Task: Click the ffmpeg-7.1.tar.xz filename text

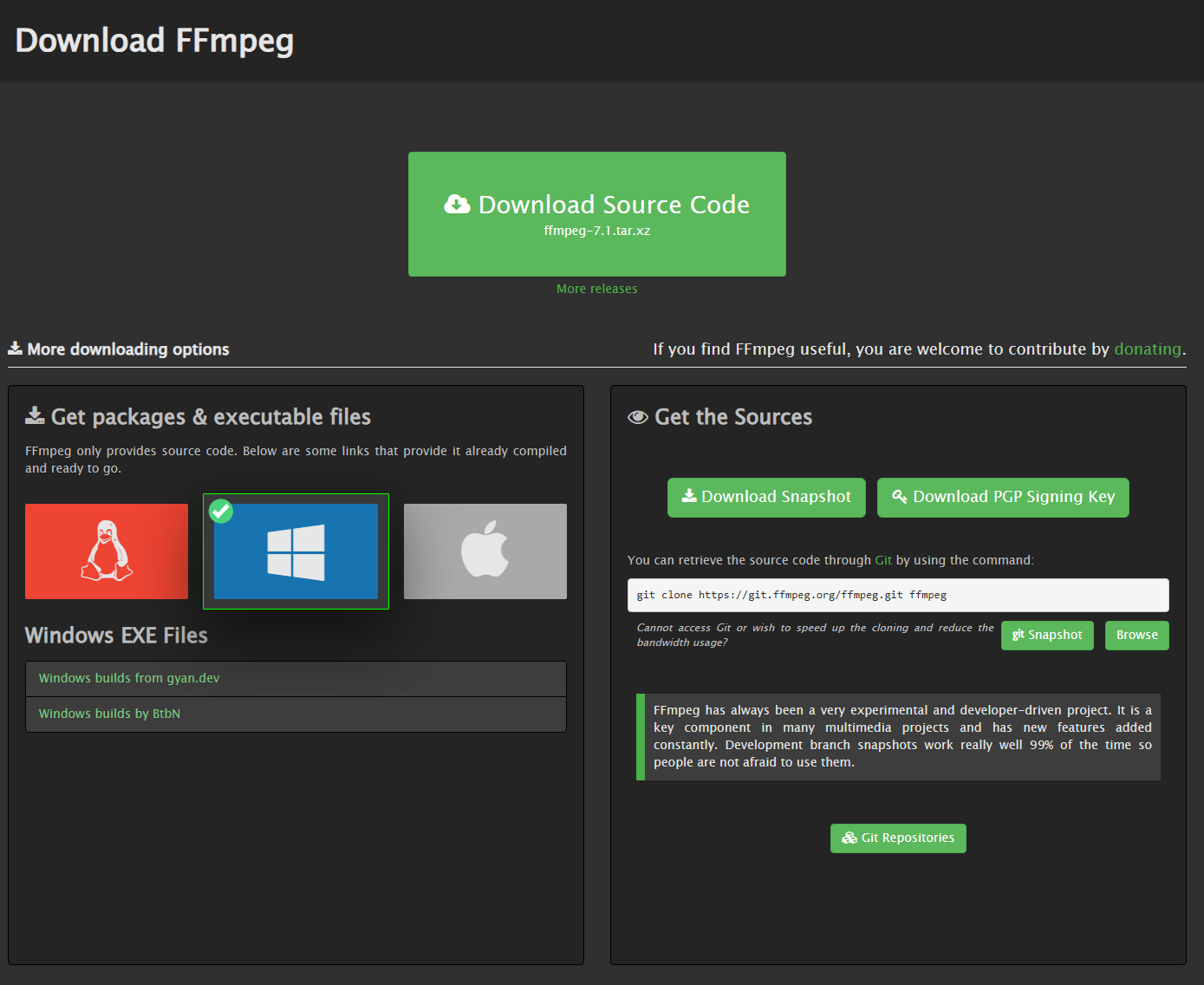Action: point(597,231)
